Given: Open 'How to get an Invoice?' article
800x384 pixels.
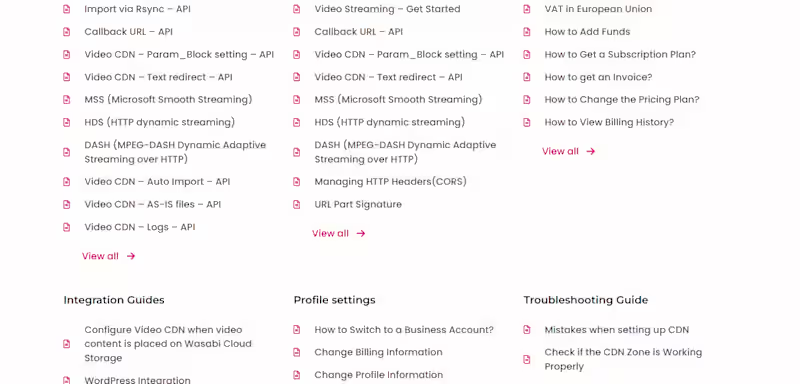Looking at the screenshot, I should [x=598, y=77].
